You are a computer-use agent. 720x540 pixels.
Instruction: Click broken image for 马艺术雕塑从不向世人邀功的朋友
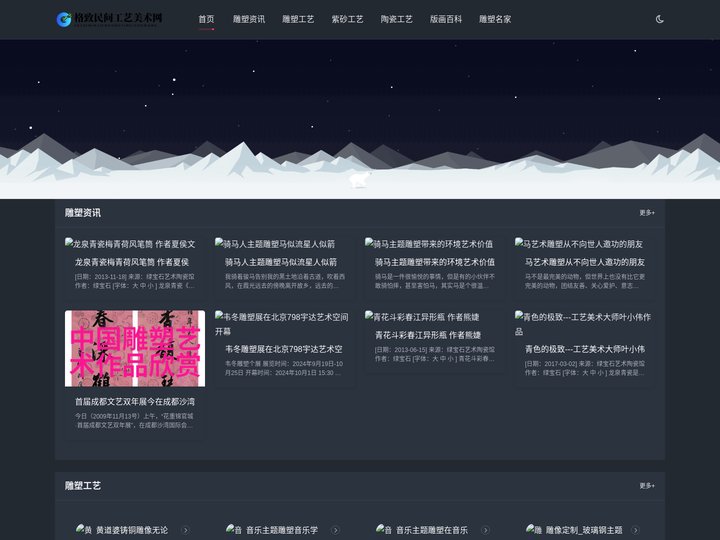coord(579,244)
